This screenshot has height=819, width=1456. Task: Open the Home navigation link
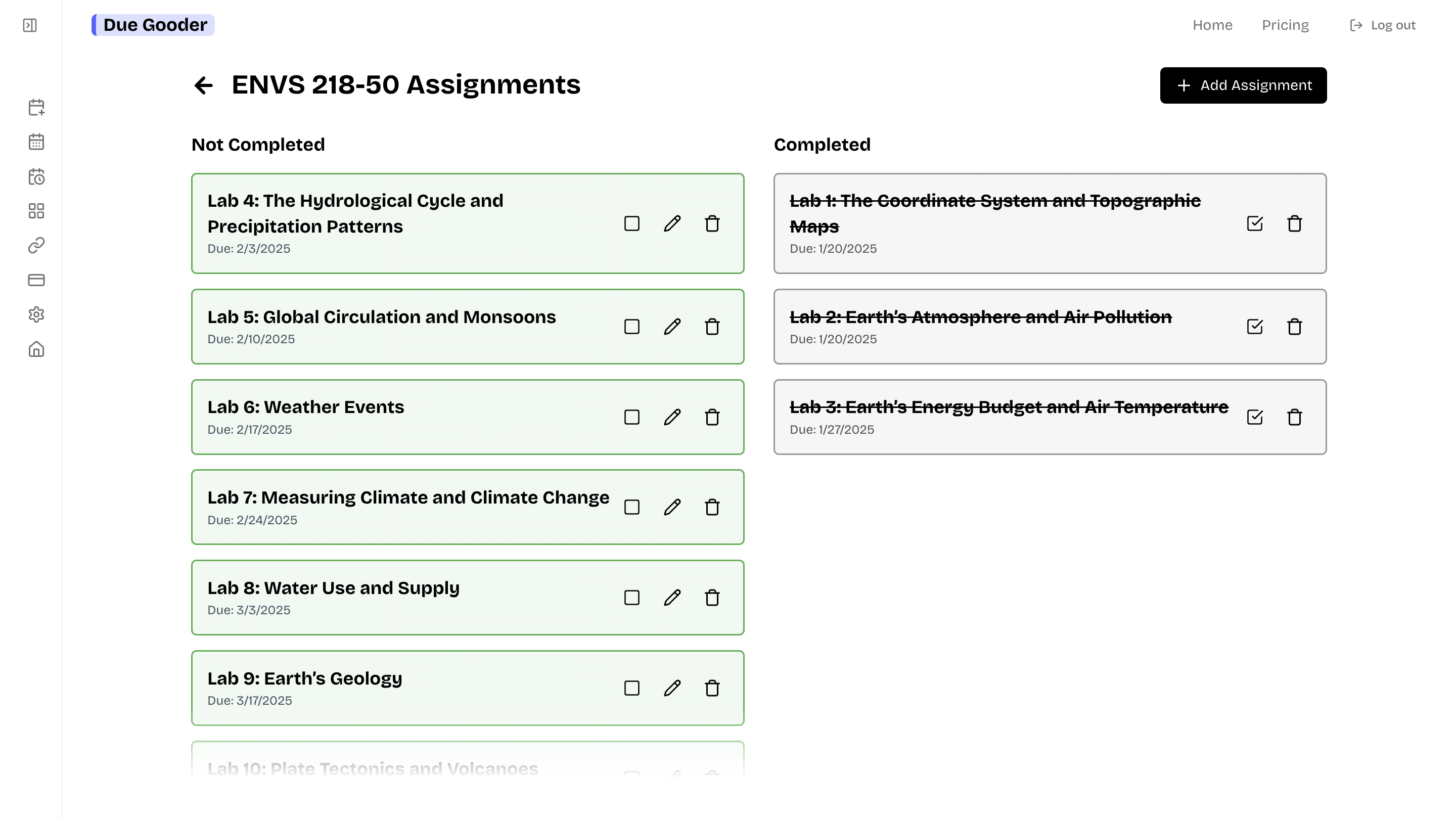point(1212,25)
